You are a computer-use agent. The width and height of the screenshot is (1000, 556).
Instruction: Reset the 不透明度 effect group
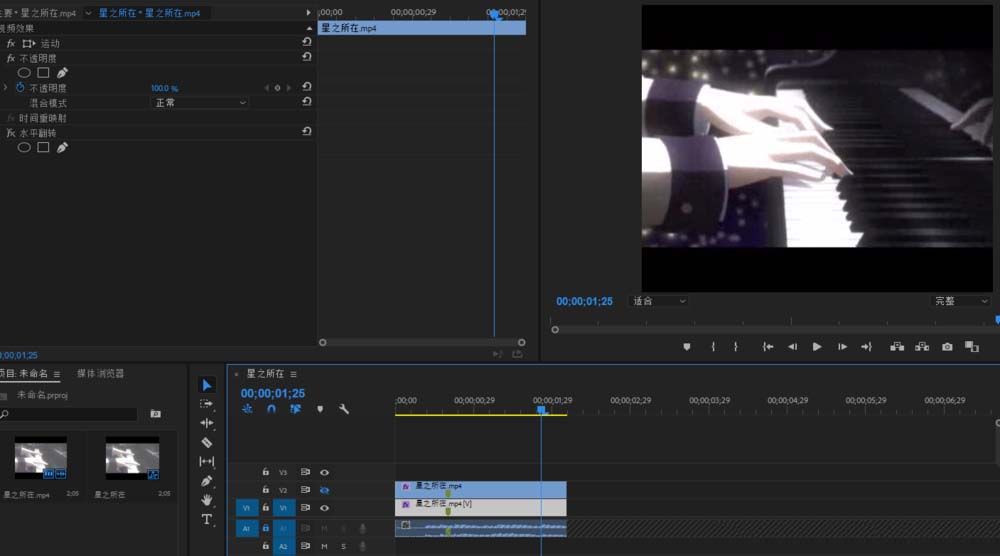click(x=307, y=57)
